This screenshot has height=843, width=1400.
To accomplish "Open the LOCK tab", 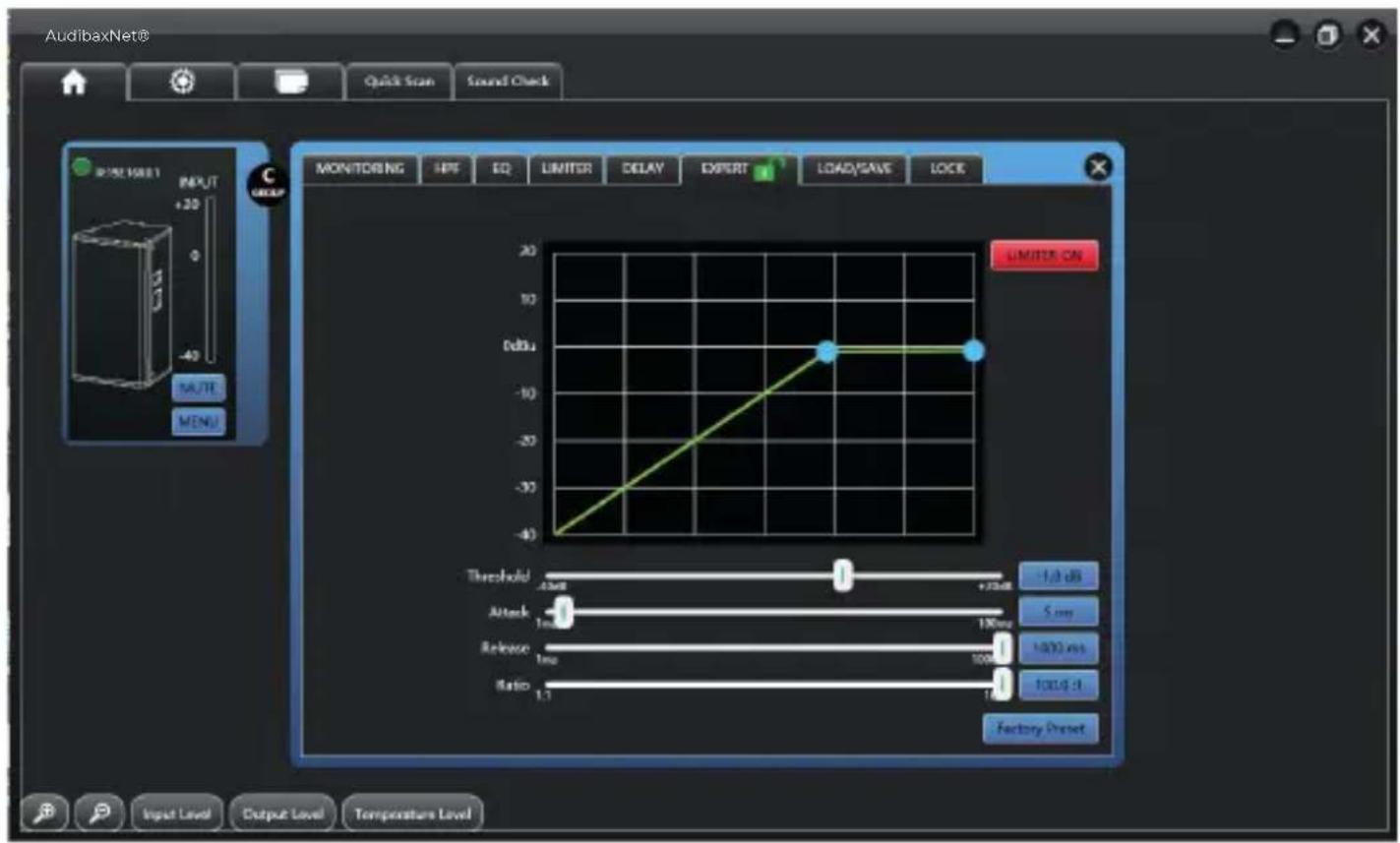I will point(946,169).
